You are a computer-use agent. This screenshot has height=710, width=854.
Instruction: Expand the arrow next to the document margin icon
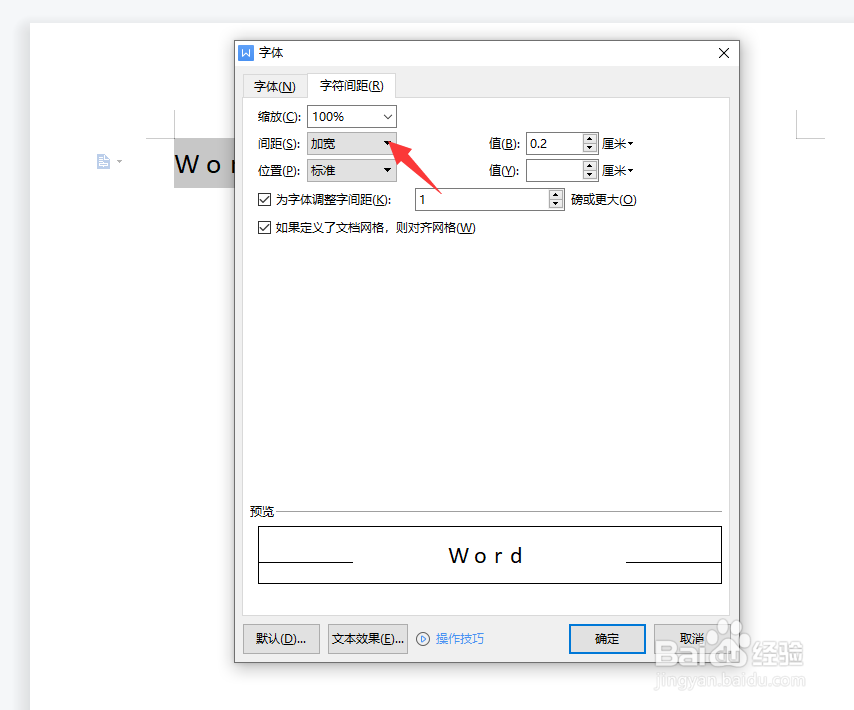coord(119,161)
